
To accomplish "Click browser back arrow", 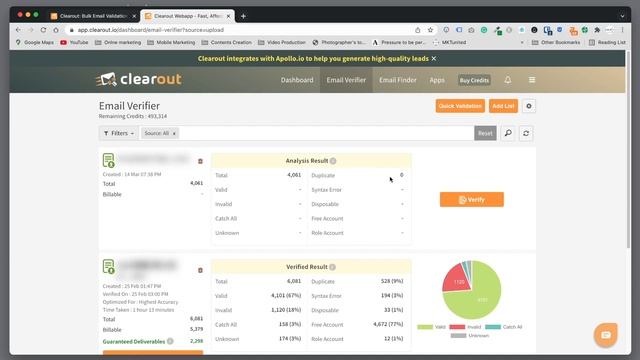I will coord(18,30).
